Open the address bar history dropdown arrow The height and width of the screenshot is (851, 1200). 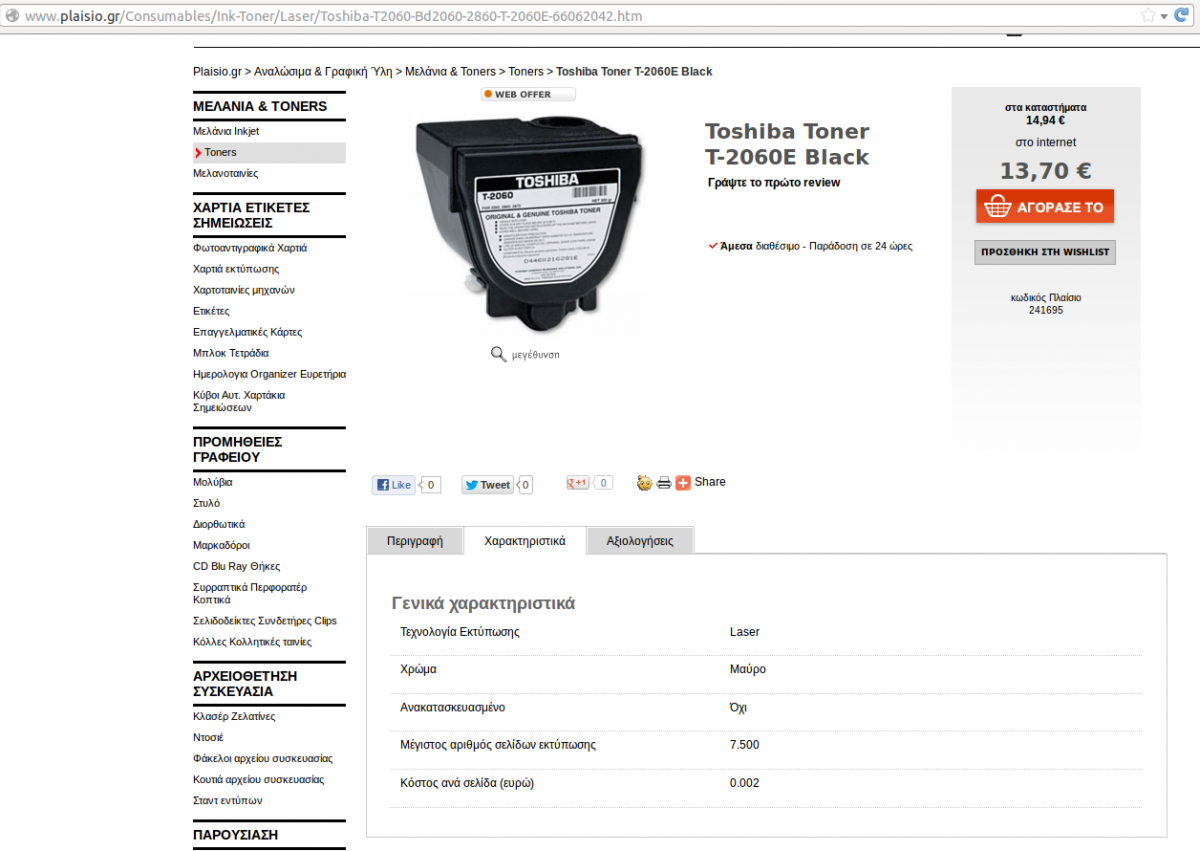(x=1166, y=16)
